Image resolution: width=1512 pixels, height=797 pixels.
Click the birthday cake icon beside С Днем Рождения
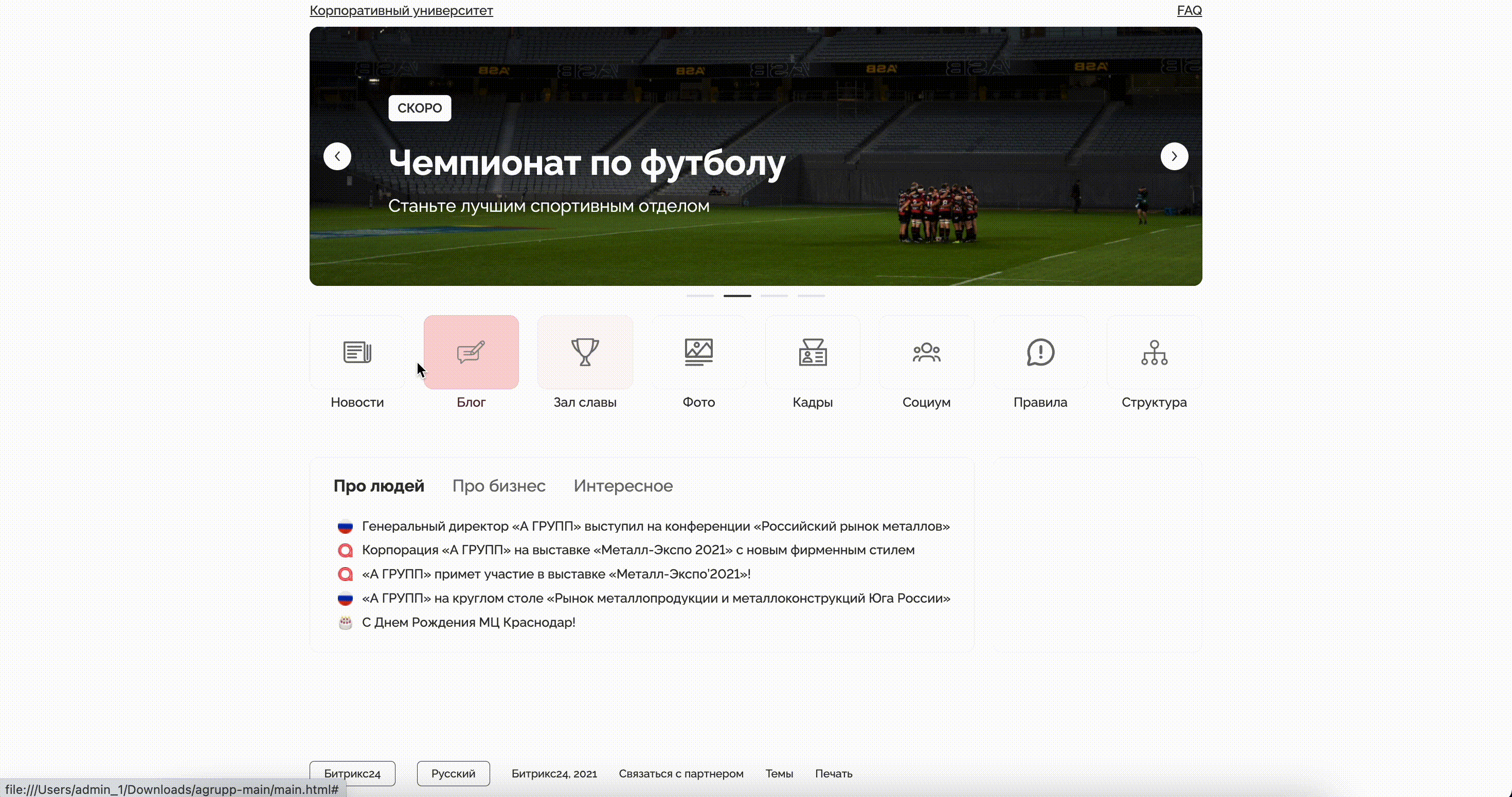tap(345, 623)
